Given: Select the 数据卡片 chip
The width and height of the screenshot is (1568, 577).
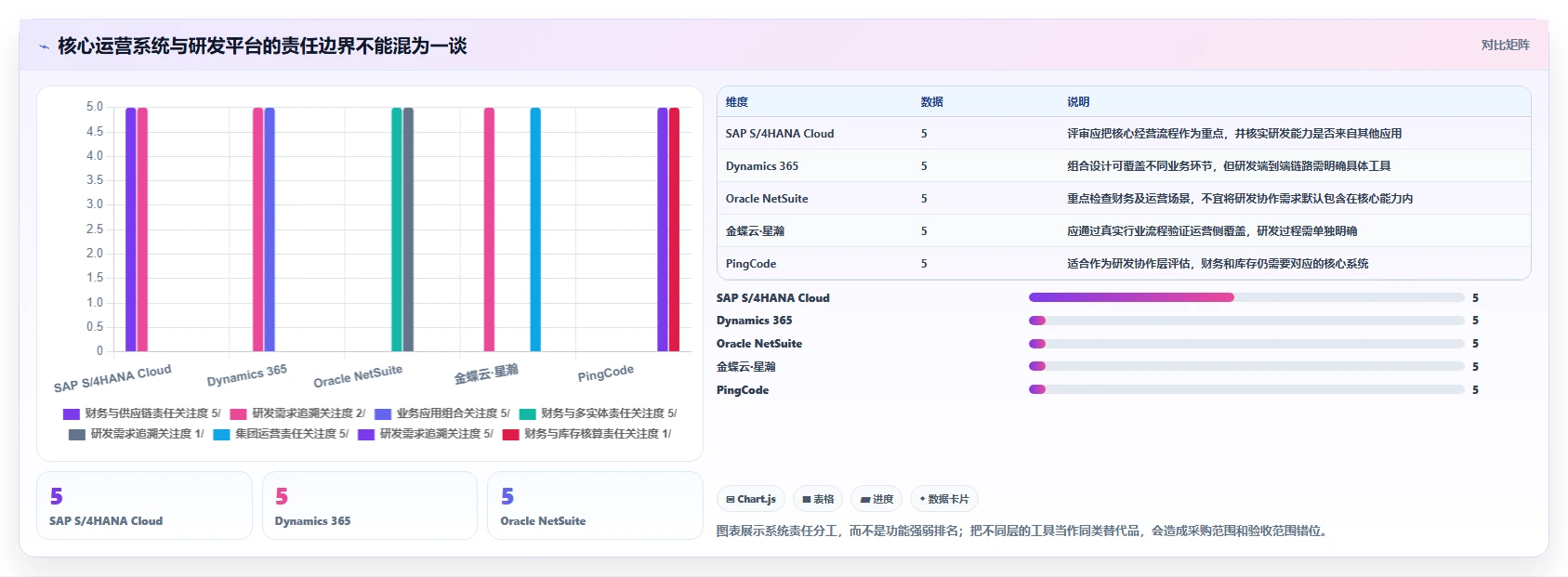Looking at the screenshot, I should 943,499.
